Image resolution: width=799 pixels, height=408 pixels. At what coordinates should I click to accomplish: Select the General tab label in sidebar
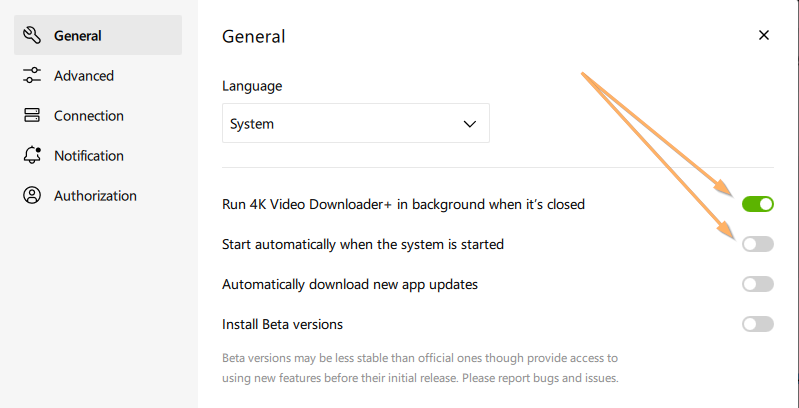pyautogui.click(x=78, y=36)
